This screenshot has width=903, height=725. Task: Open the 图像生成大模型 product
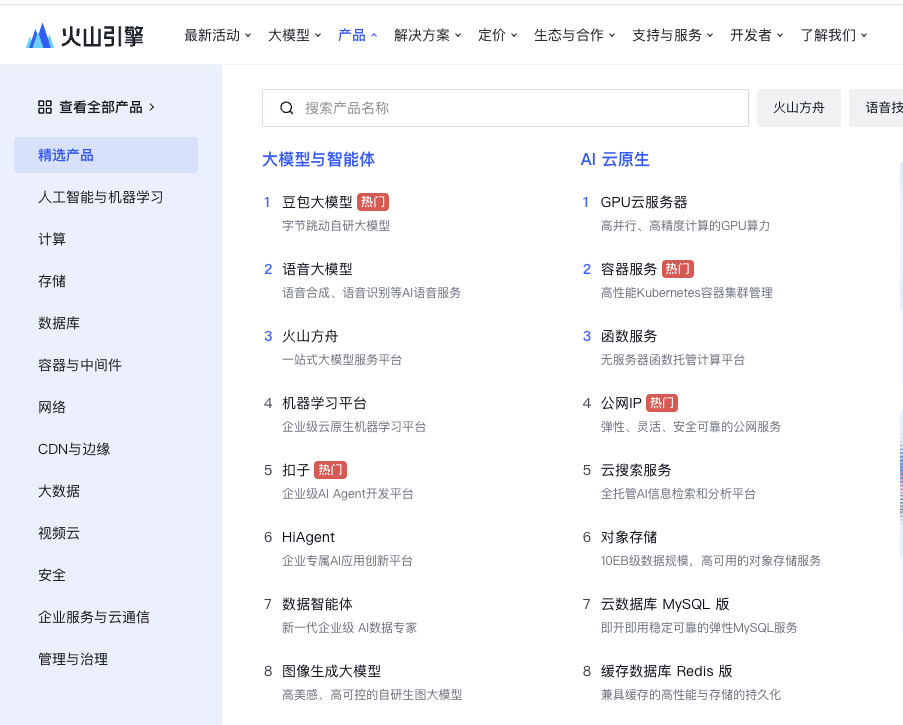click(332, 671)
